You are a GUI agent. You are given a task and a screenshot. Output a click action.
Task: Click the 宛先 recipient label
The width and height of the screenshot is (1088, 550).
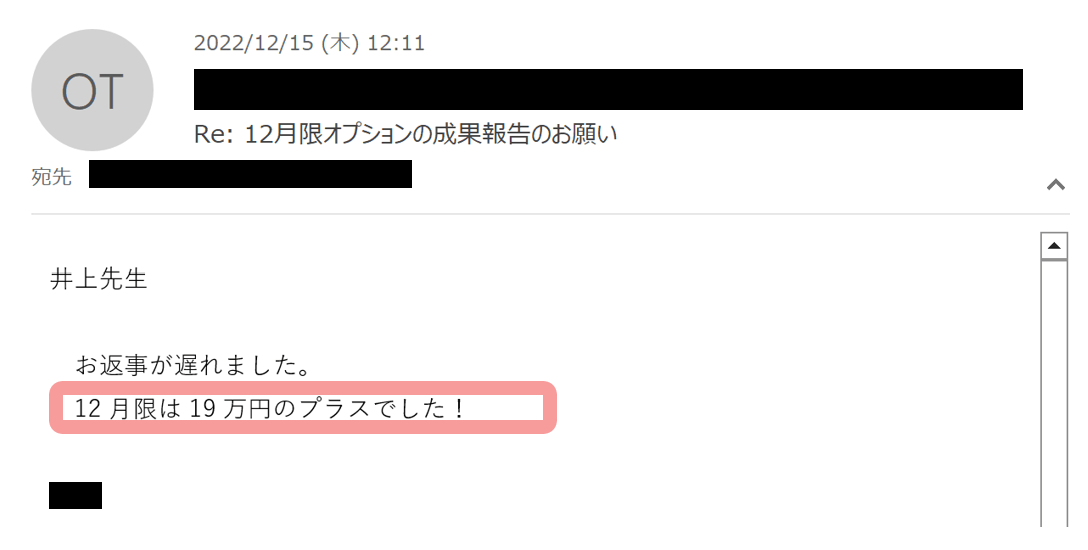click(51, 176)
